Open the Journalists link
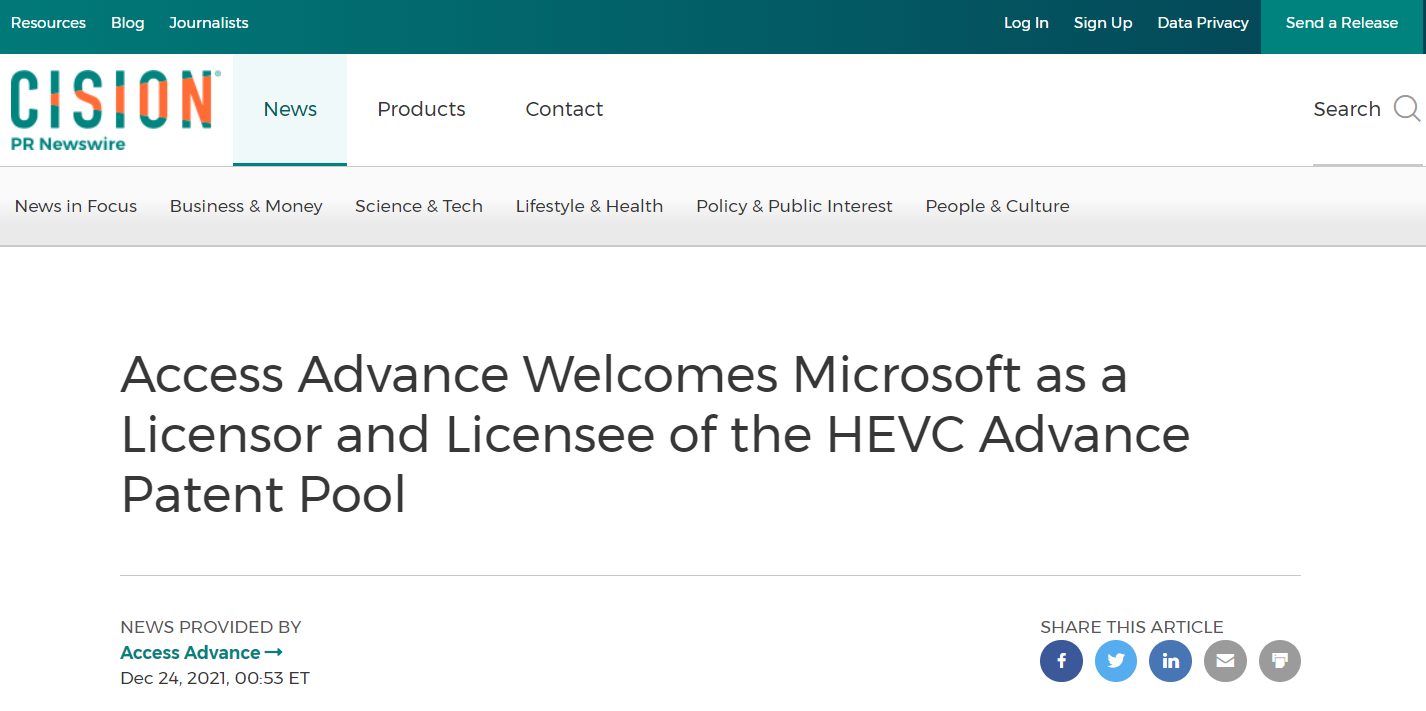Screen dimensions: 1426x711 209,23
